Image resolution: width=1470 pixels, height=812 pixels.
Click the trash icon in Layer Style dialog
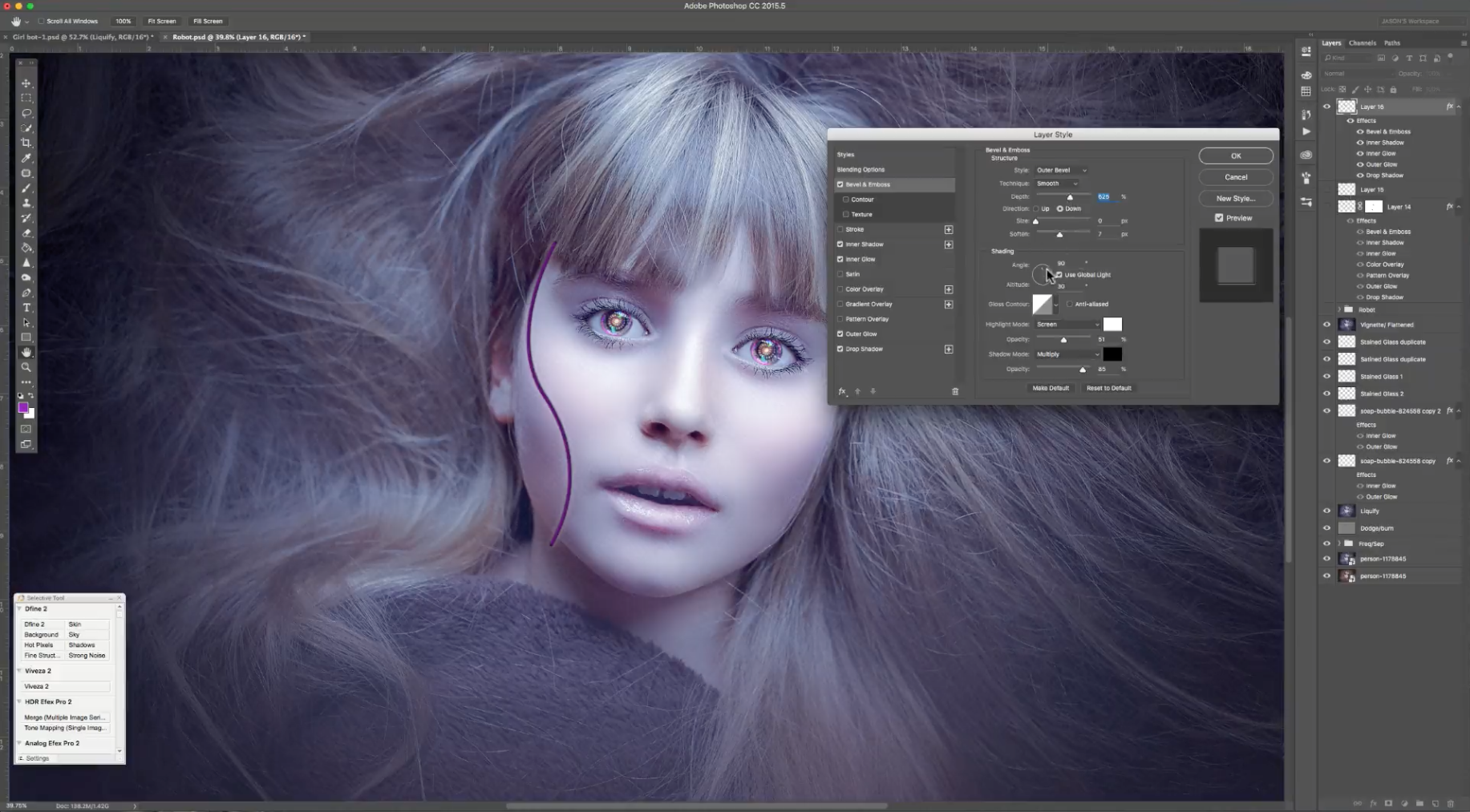(x=954, y=391)
